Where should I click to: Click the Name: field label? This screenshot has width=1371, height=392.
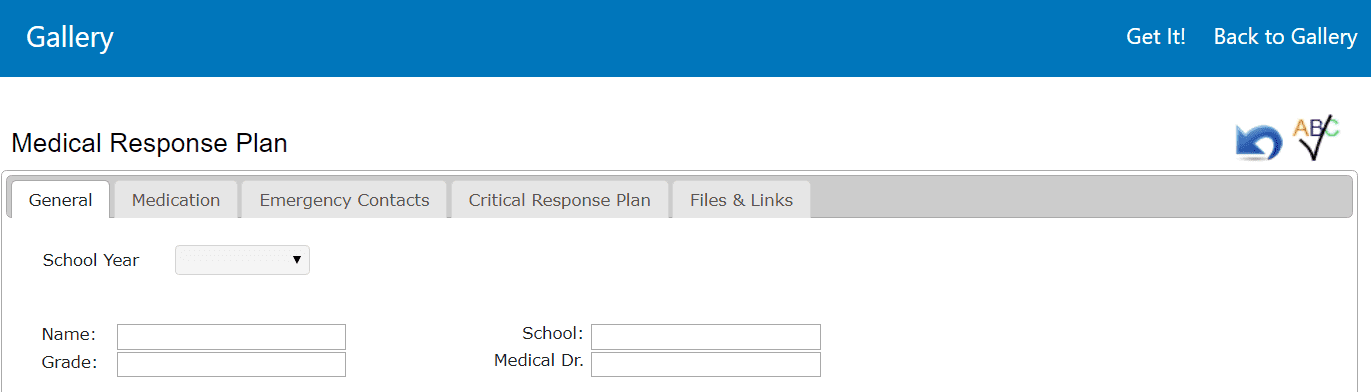pyautogui.click(x=69, y=334)
